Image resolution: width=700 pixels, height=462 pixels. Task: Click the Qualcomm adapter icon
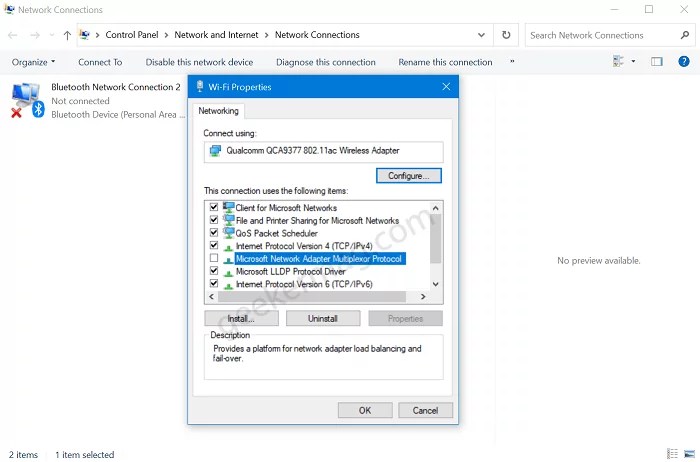pyautogui.click(x=215, y=151)
